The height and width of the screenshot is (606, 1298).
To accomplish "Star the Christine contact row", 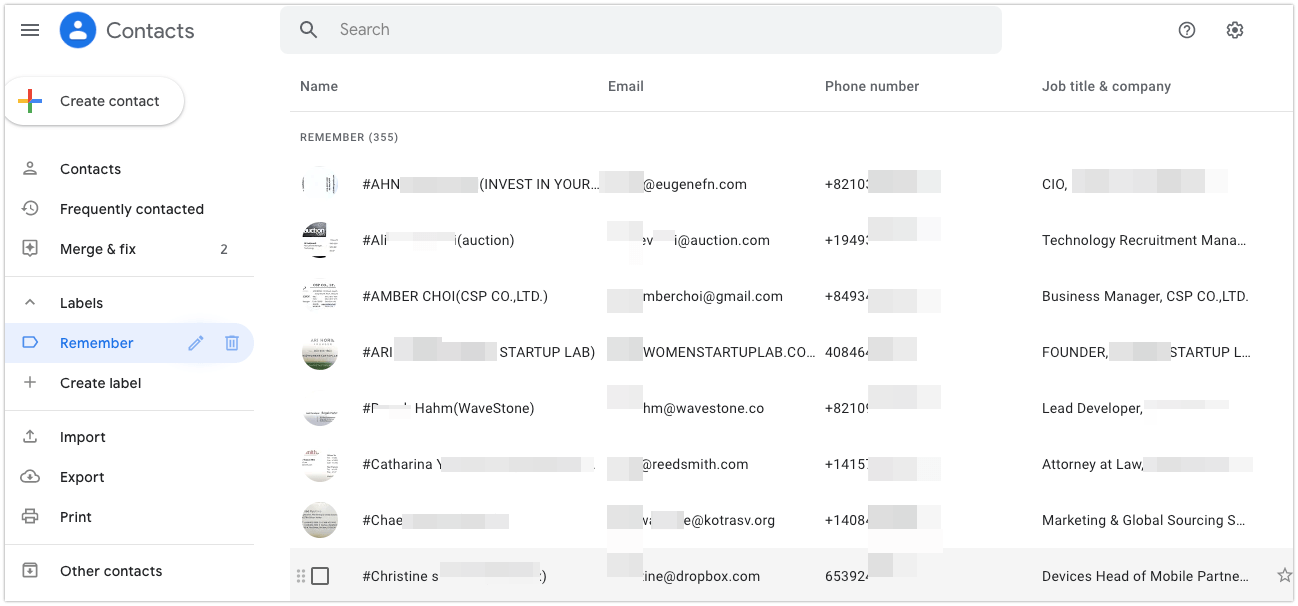I will click(x=1284, y=575).
